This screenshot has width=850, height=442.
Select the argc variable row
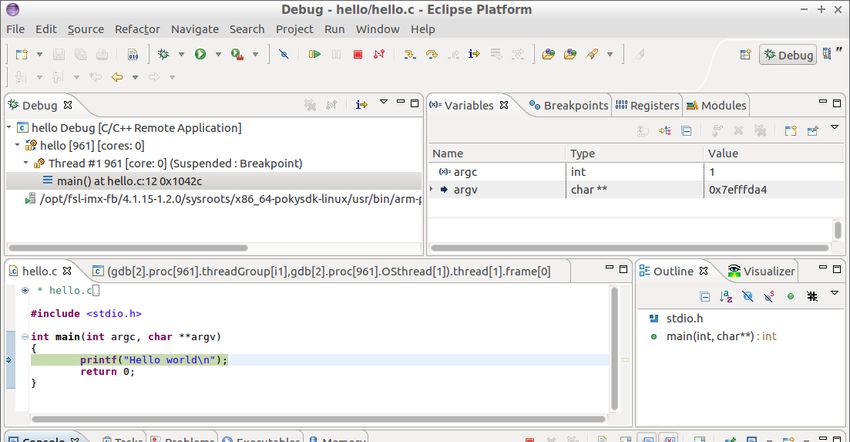tap(635, 172)
